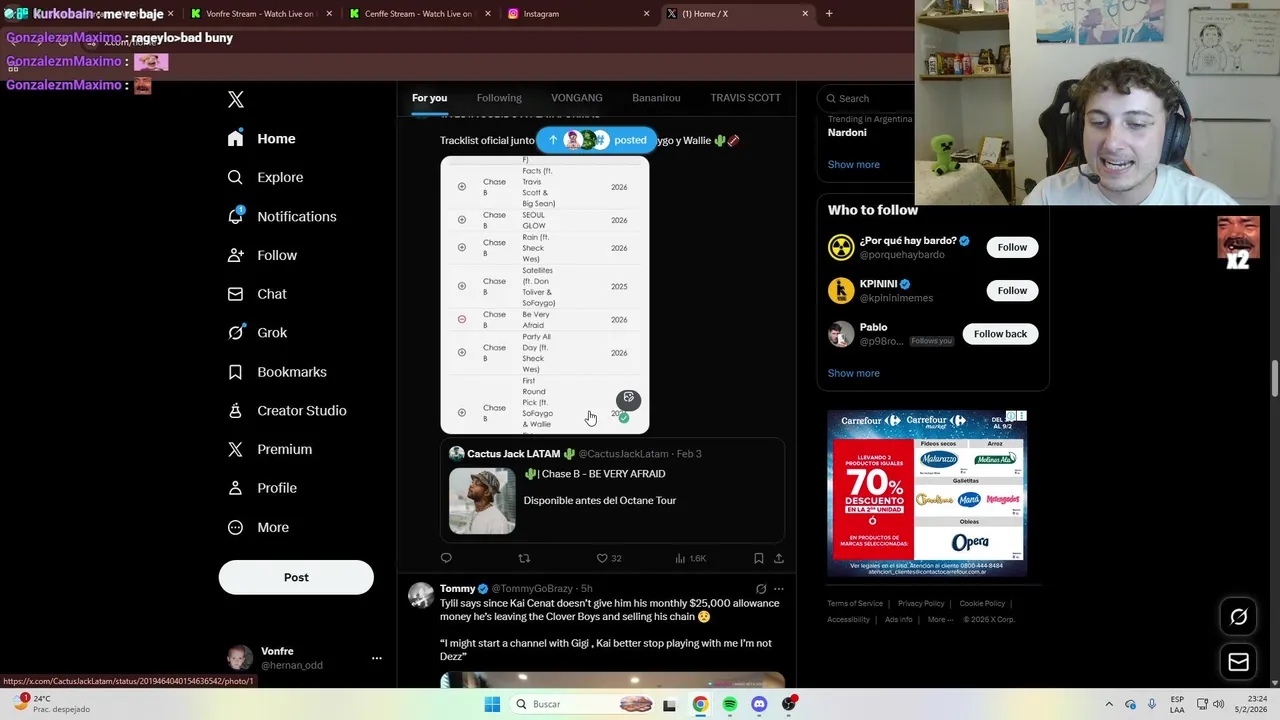
Task: Follow back Pablo
Action: tap(1000, 334)
